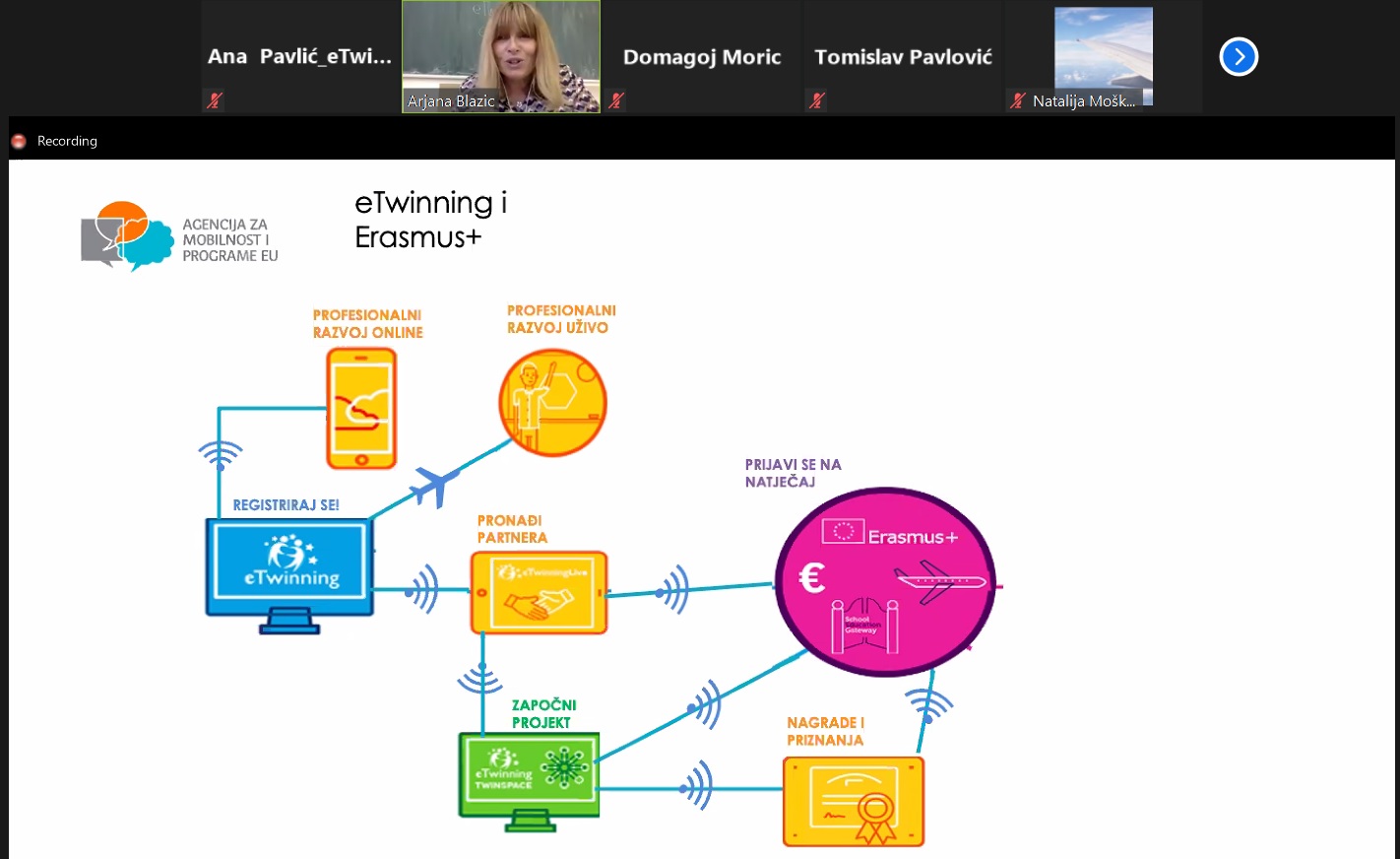Click the PRONAĐI PARTNERA label

point(512,529)
